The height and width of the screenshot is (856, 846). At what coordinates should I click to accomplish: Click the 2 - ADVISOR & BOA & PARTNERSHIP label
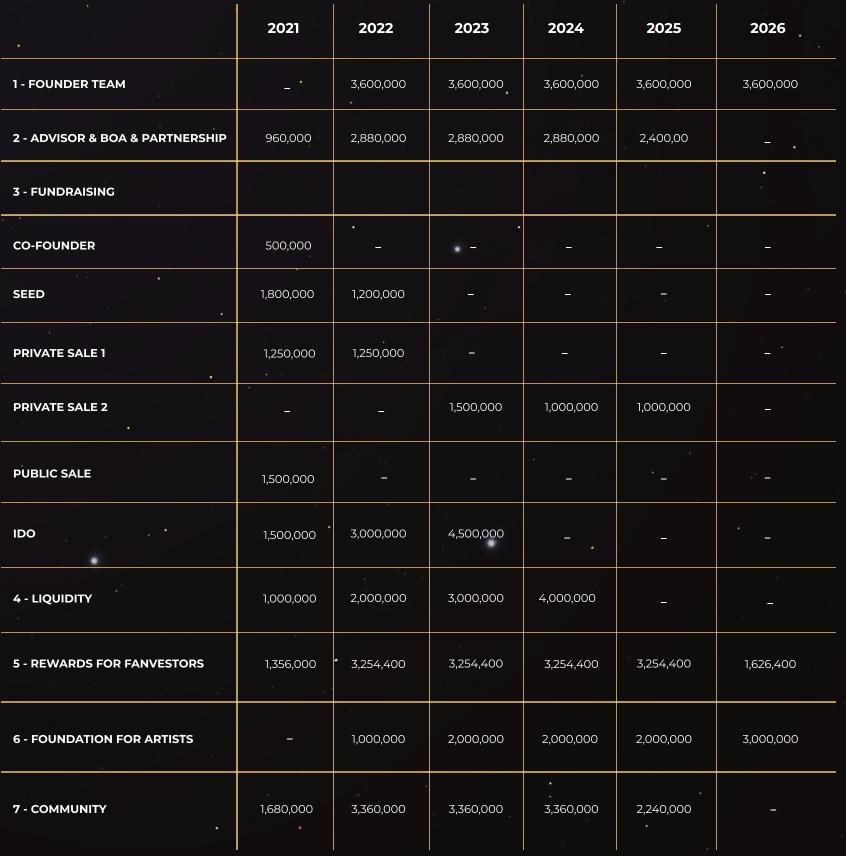pos(120,138)
